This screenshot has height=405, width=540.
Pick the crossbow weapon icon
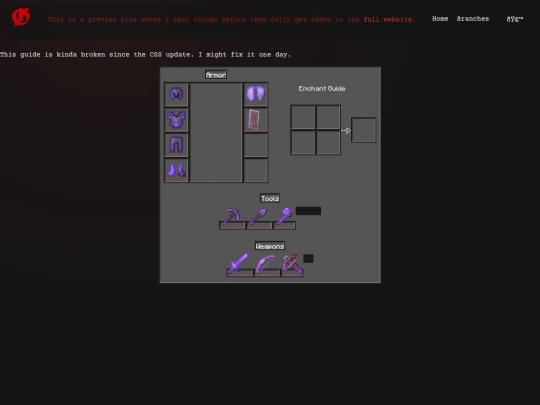tap(292, 265)
